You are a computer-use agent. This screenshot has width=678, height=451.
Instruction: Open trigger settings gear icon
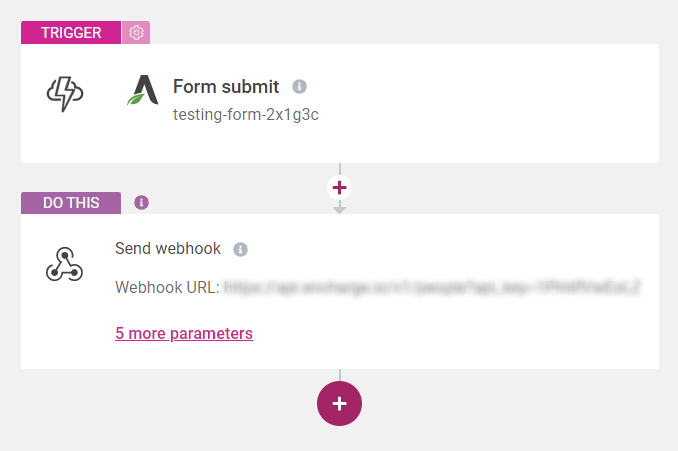click(136, 33)
